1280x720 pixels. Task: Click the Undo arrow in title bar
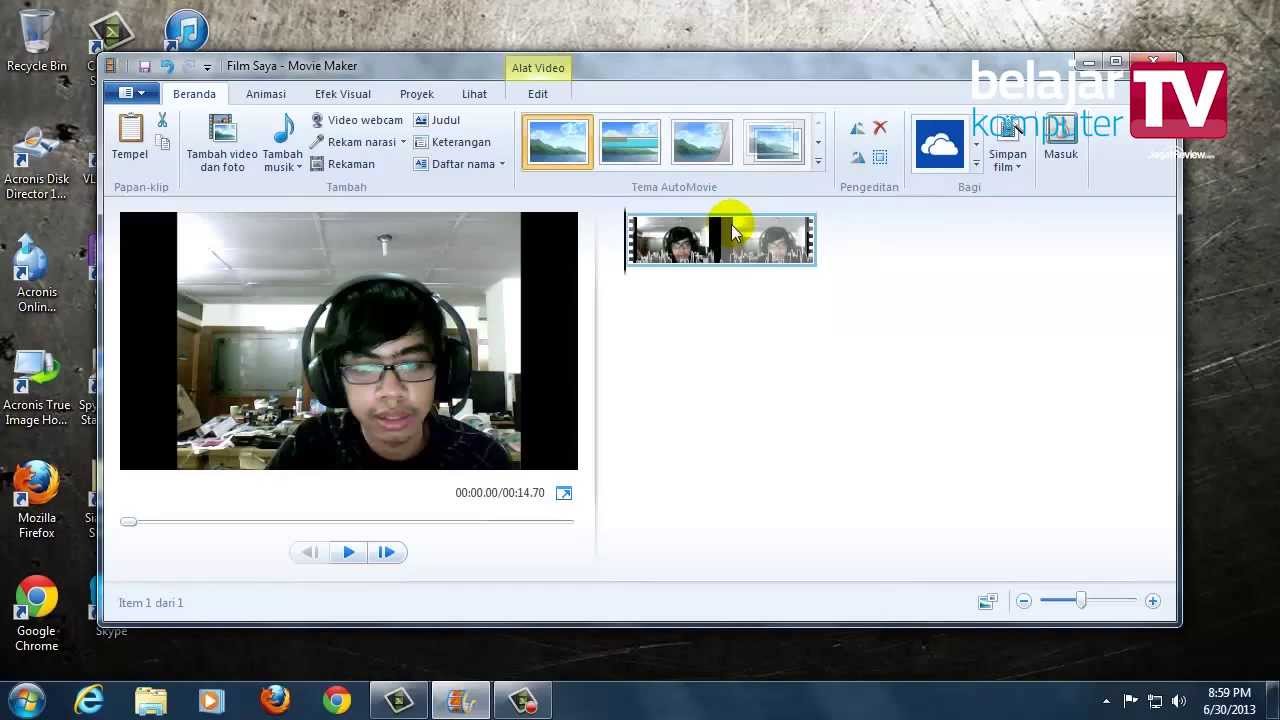coord(166,66)
